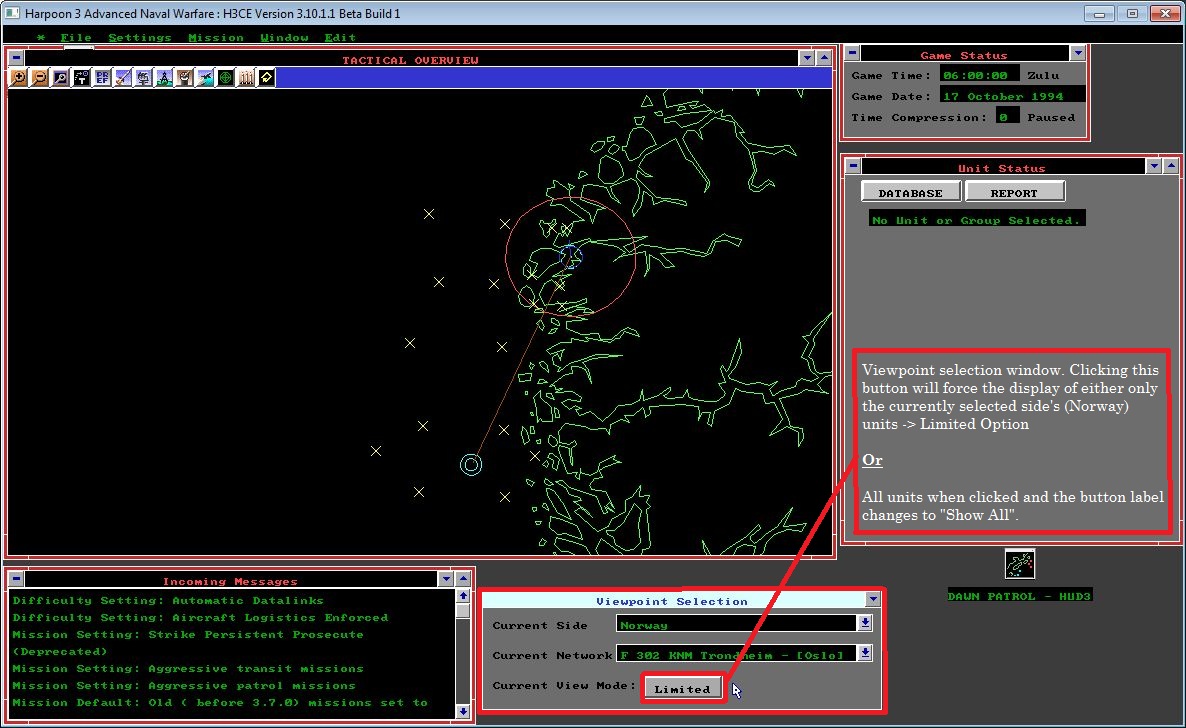Click the track/target 'T' toolbar icon

[80, 77]
